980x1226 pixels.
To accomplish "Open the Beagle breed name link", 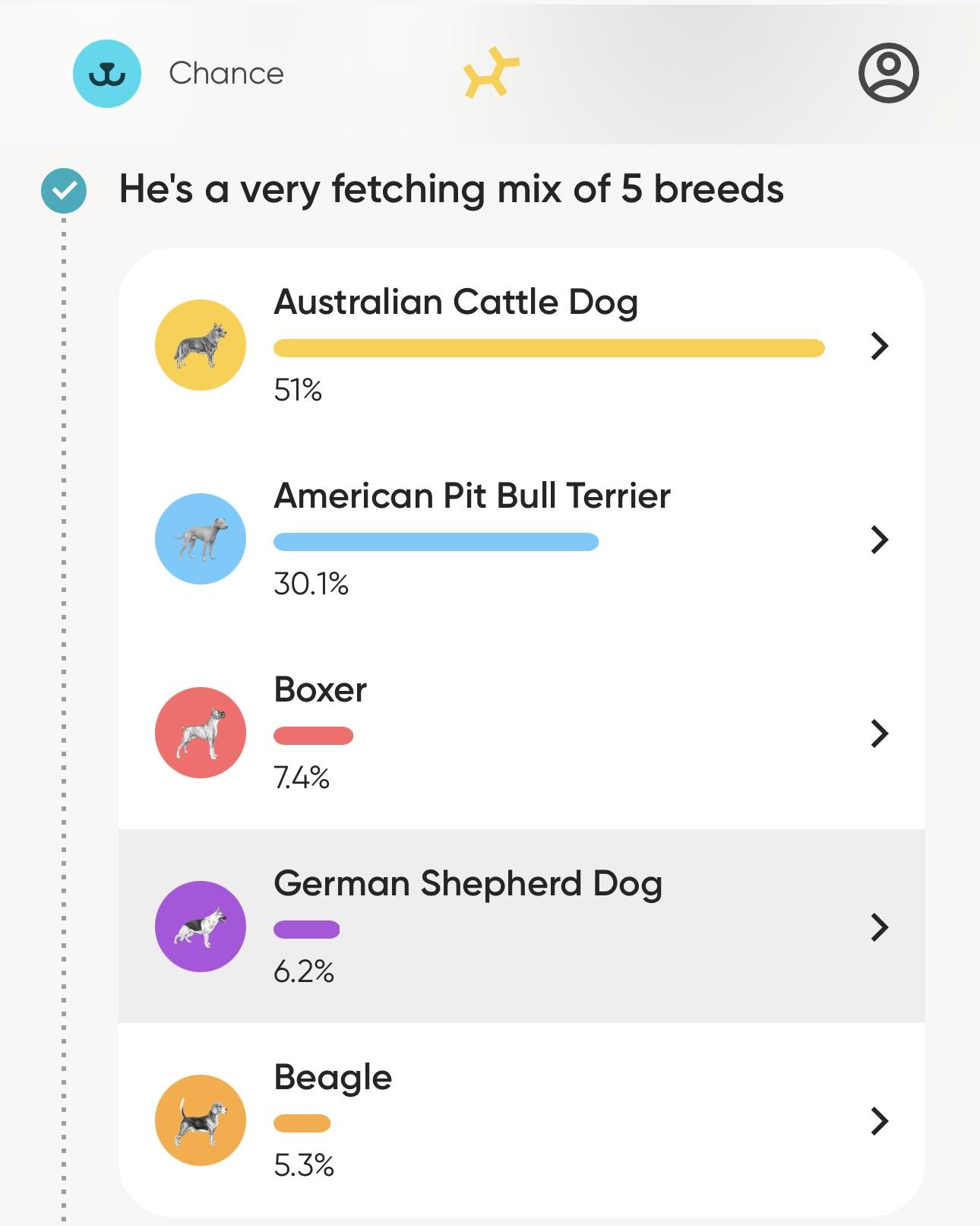I will (x=333, y=1078).
